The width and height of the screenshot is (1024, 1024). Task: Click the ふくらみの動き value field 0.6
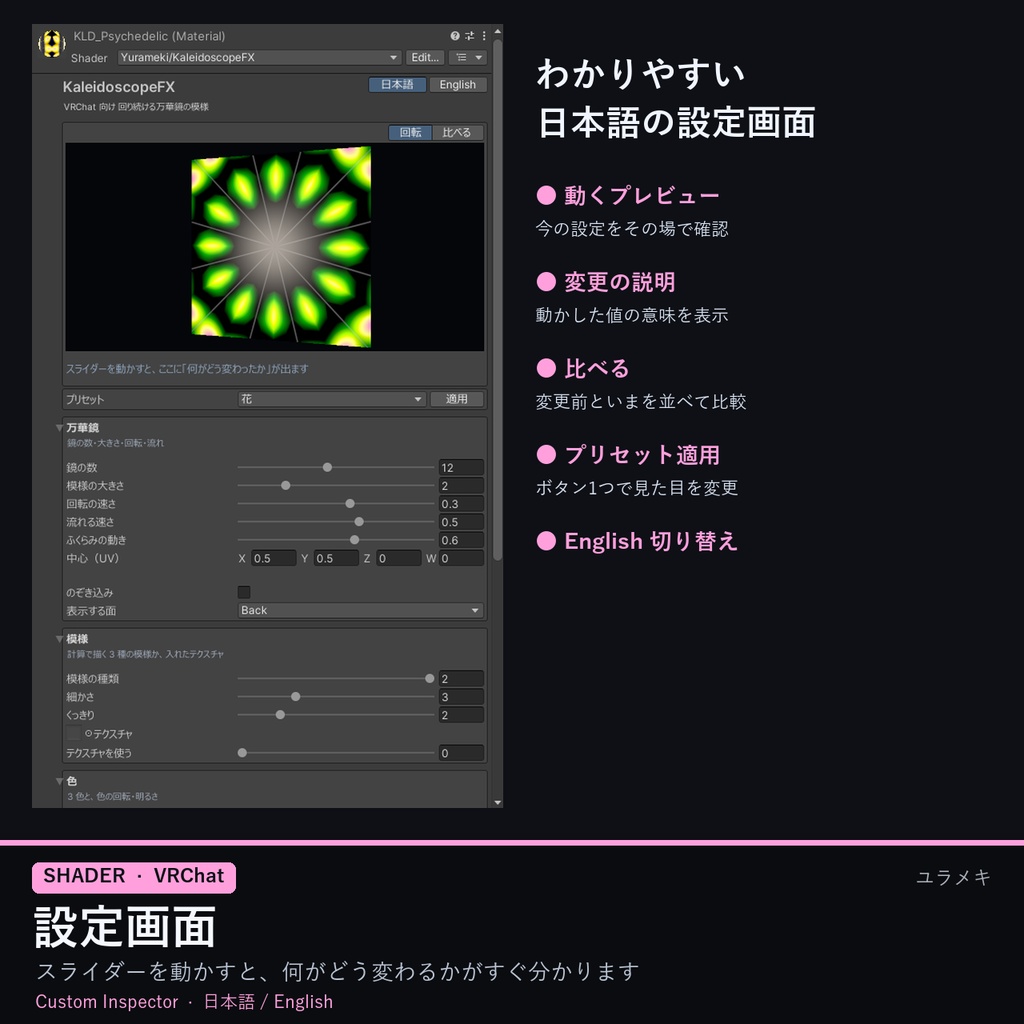pos(461,540)
